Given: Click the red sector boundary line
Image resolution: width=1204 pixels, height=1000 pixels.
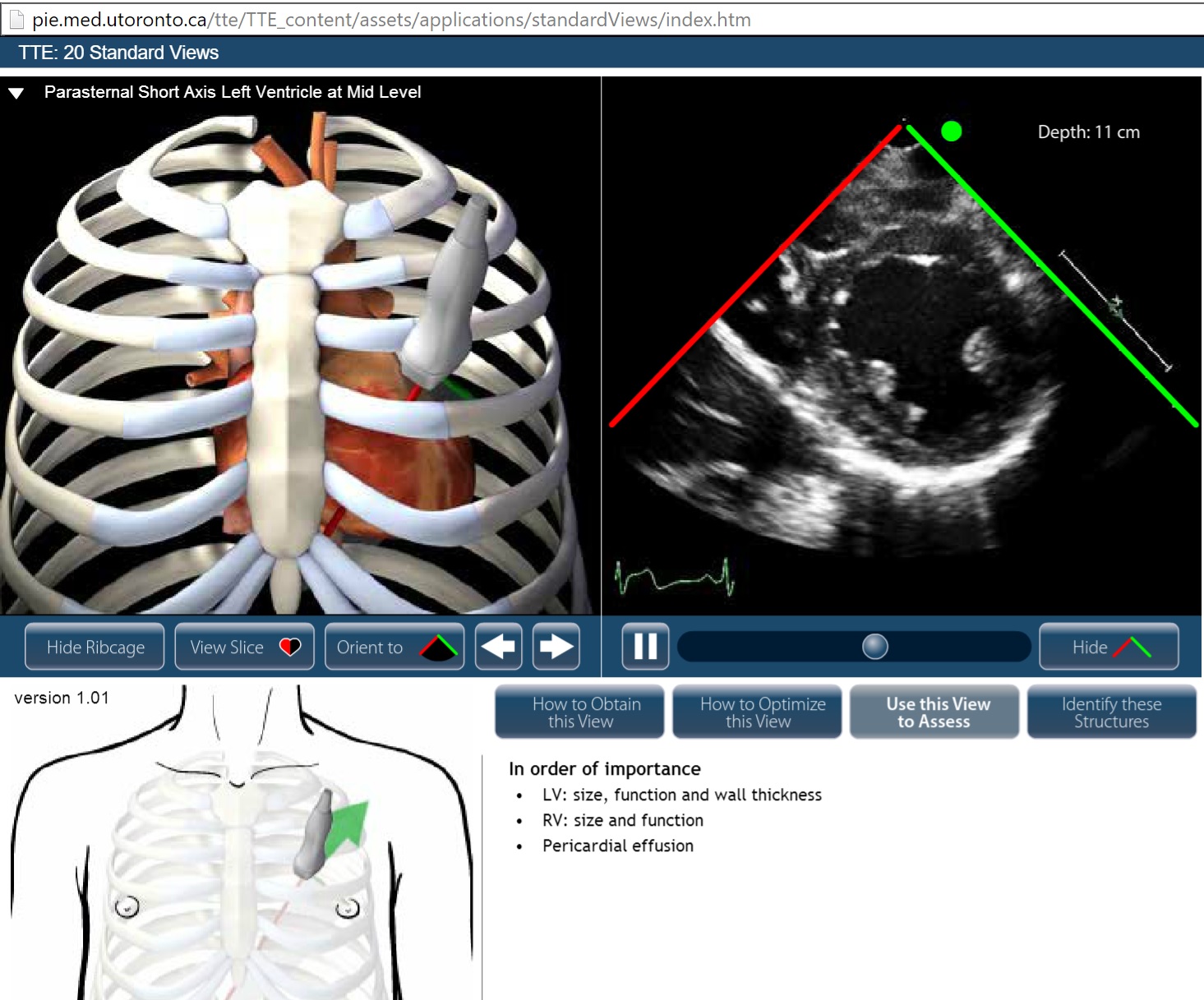Looking at the screenshot, I should tap(756, 276).
